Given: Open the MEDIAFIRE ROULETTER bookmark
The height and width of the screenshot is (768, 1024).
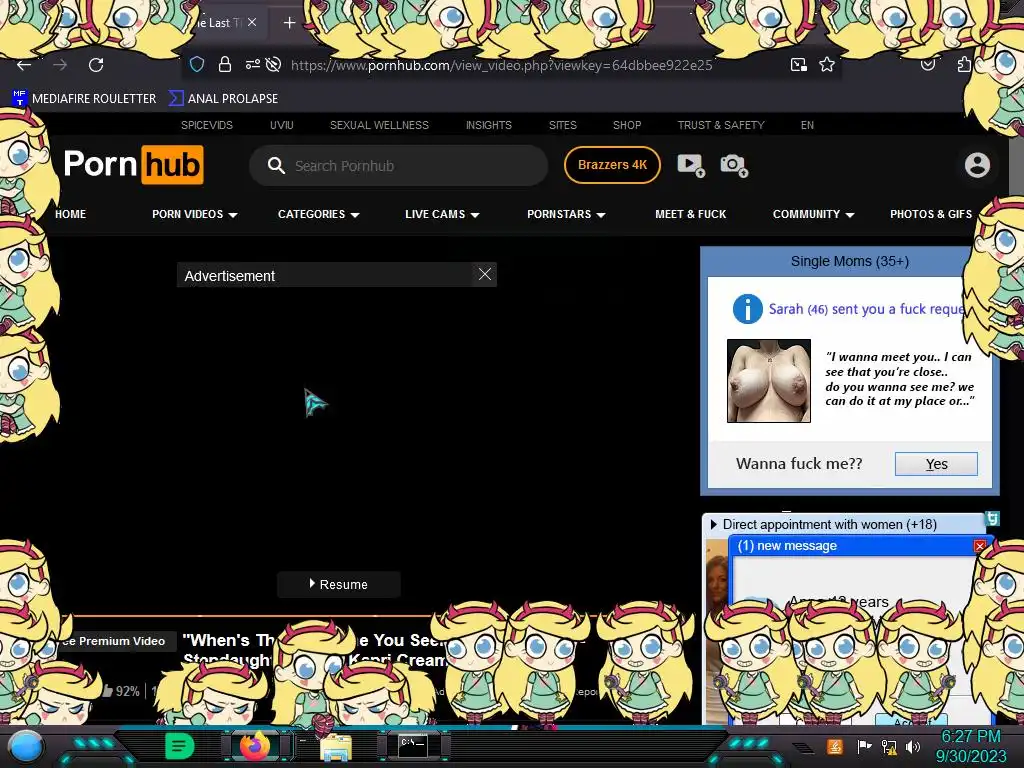Looking at the screenshot, I should click(84, 99).
